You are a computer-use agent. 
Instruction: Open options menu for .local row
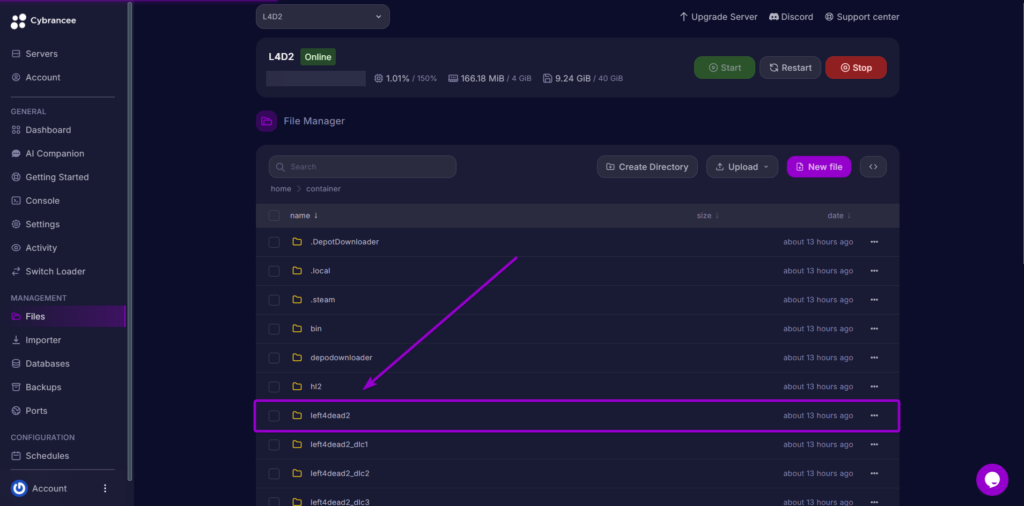tap(874, 271)
